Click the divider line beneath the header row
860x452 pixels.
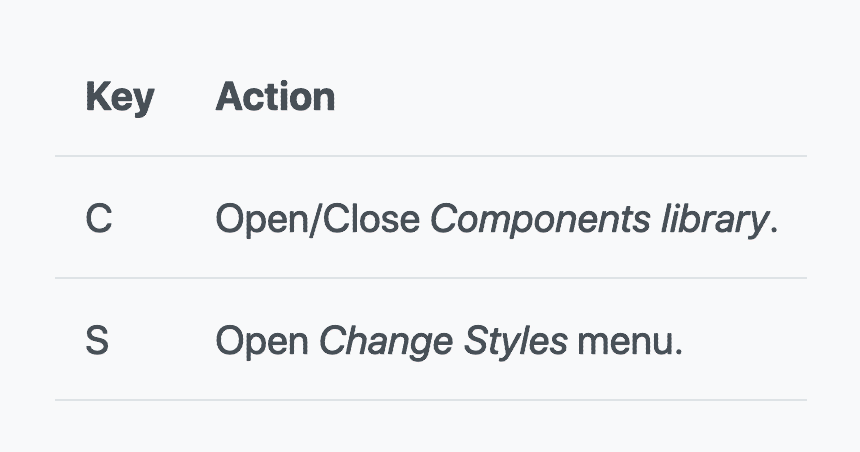tap(431, 156)
